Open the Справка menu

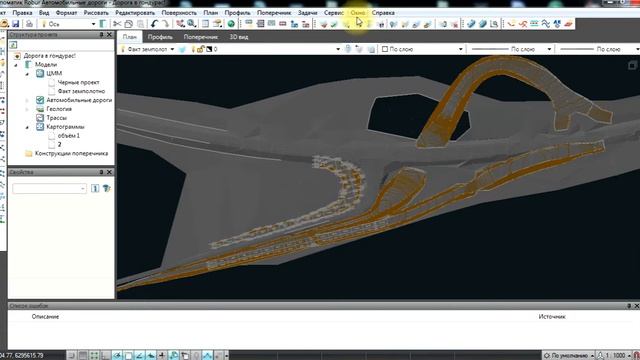click(x=383, y=13)
